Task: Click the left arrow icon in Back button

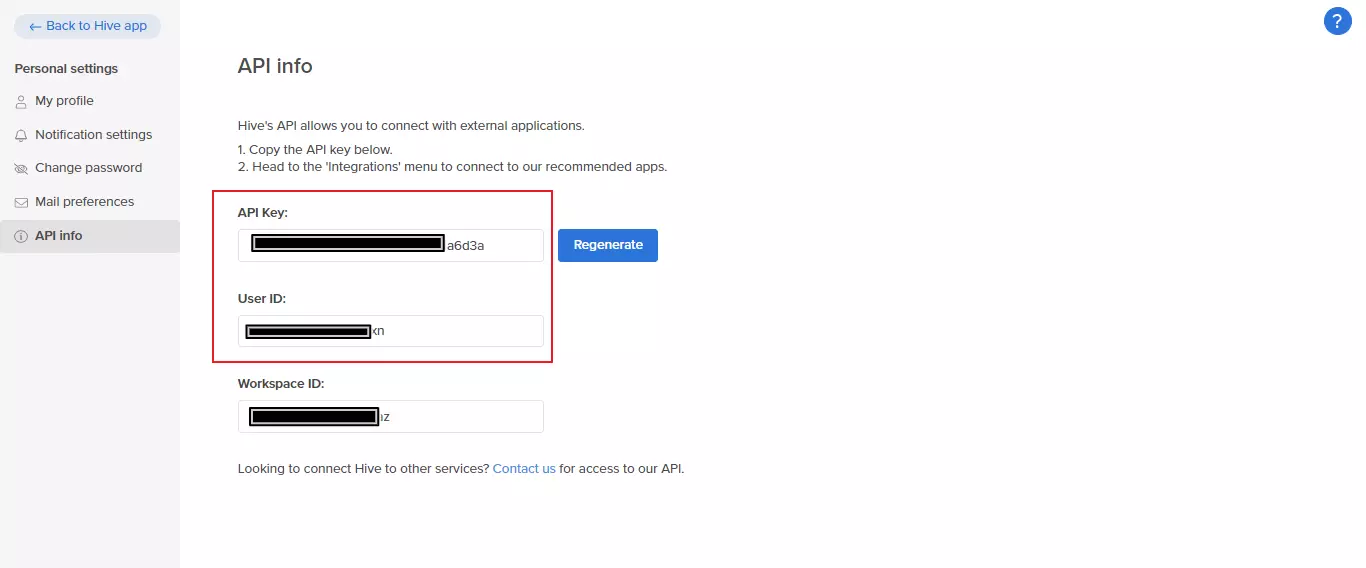Action: 35,27
